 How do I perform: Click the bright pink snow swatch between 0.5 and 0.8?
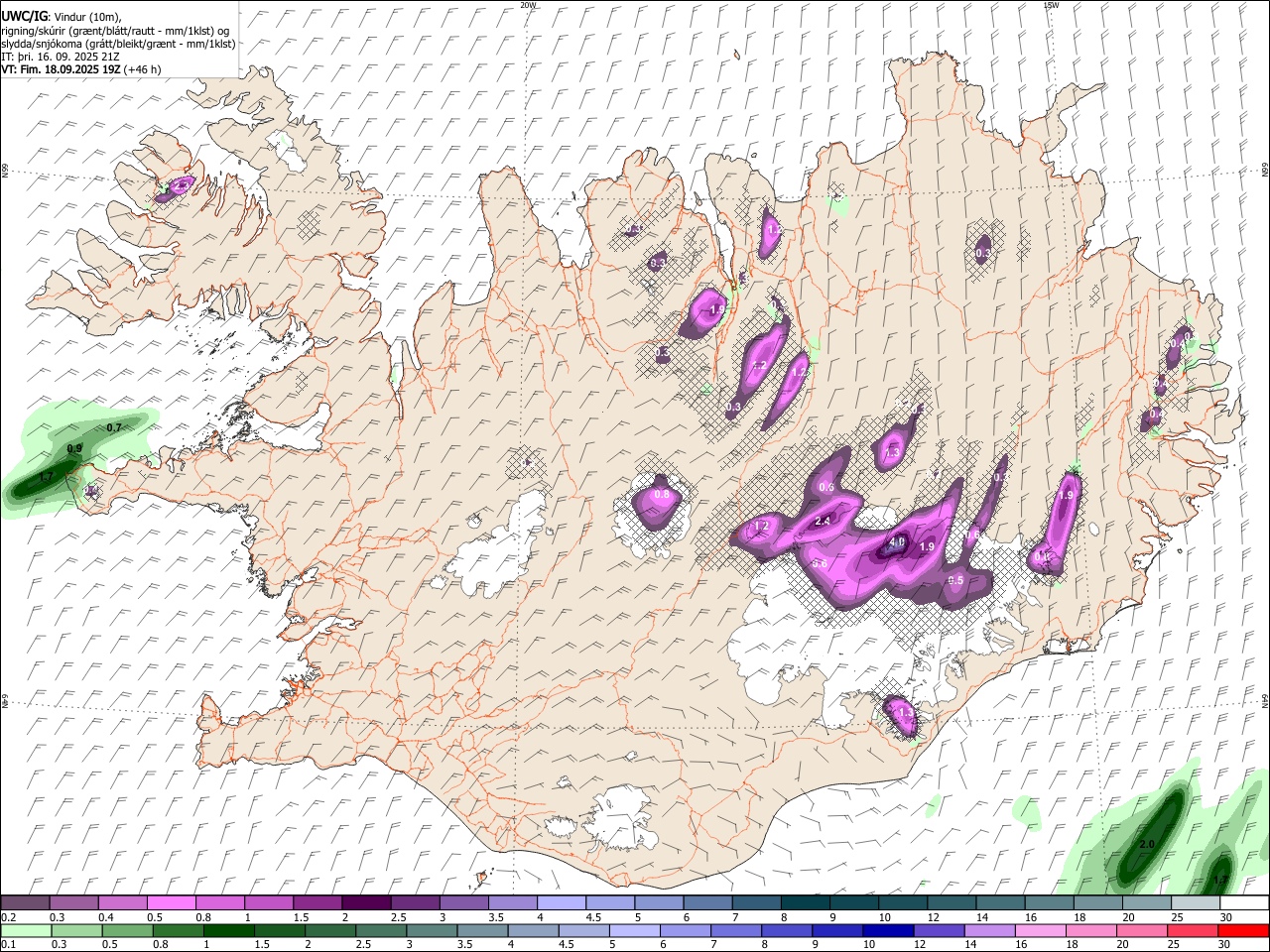pos(172,902)
